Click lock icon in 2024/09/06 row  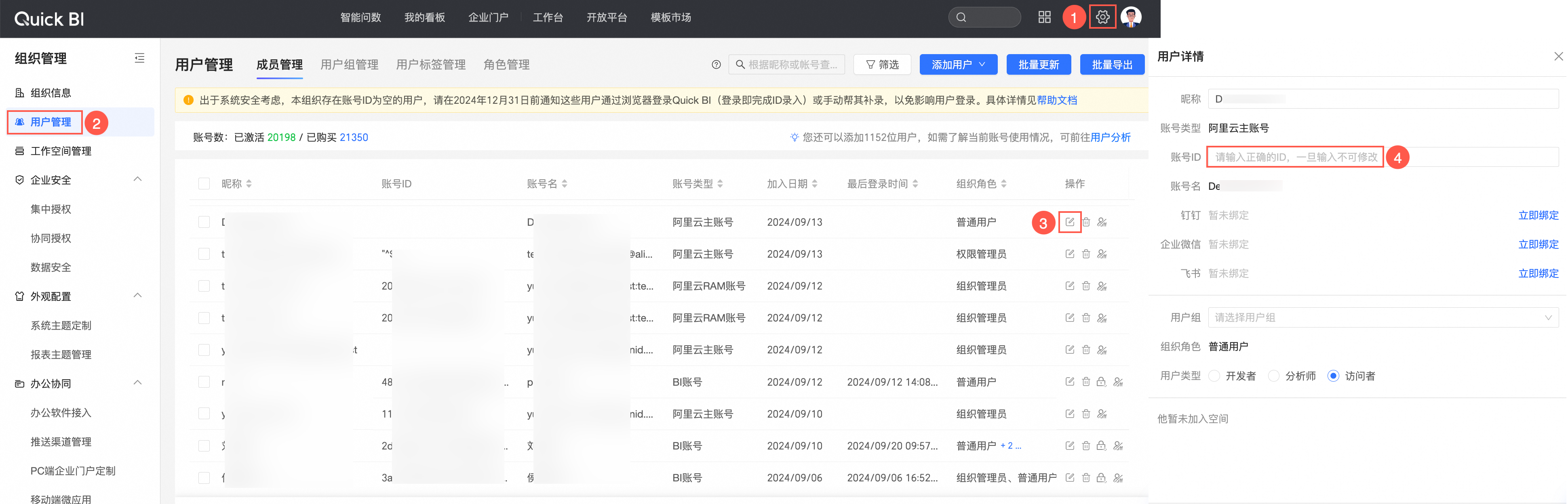[1101, 478]
